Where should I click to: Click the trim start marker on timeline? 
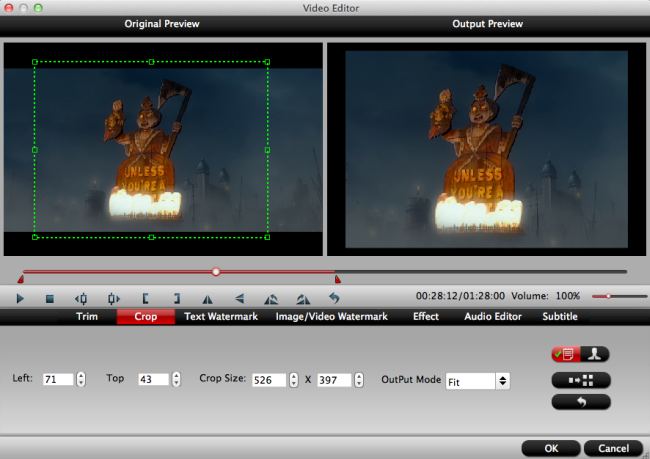point(21,279)
